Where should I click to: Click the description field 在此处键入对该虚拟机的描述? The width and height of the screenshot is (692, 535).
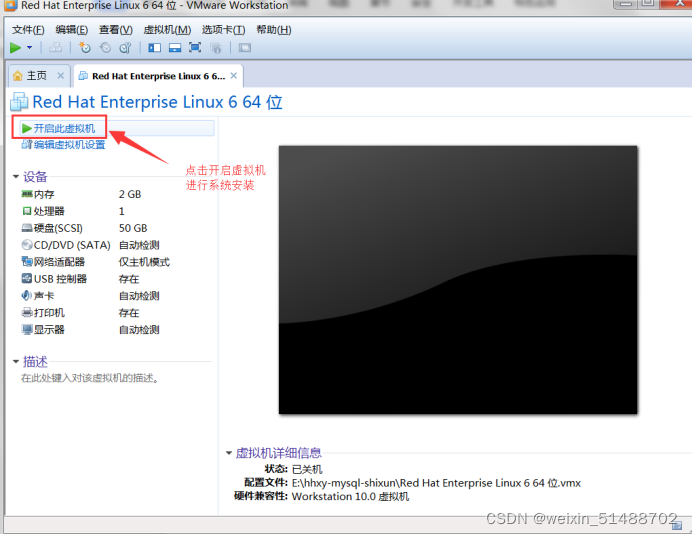coord(90,378)
